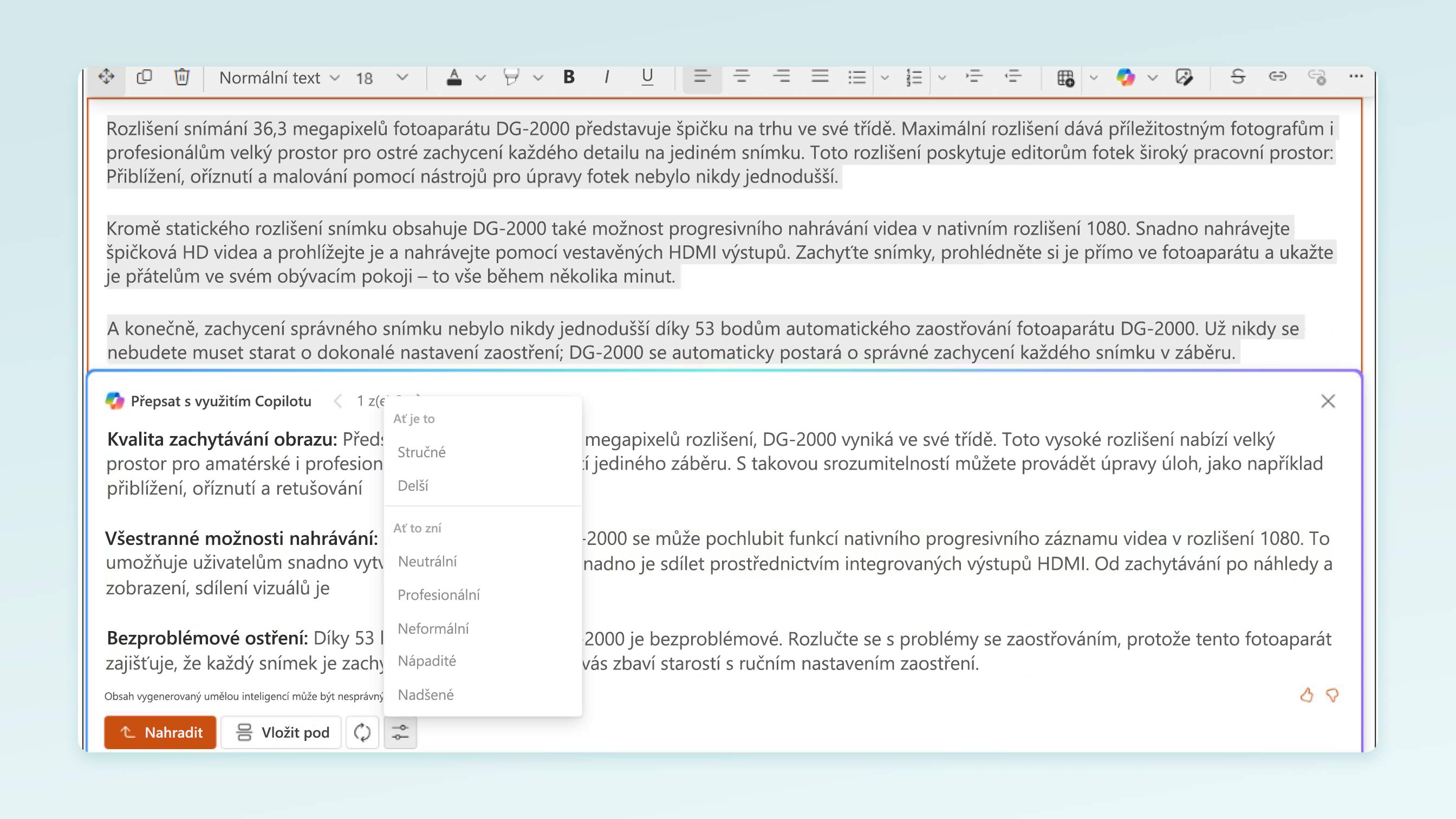Expand the font color options arrow

click(x=480, y=77)
